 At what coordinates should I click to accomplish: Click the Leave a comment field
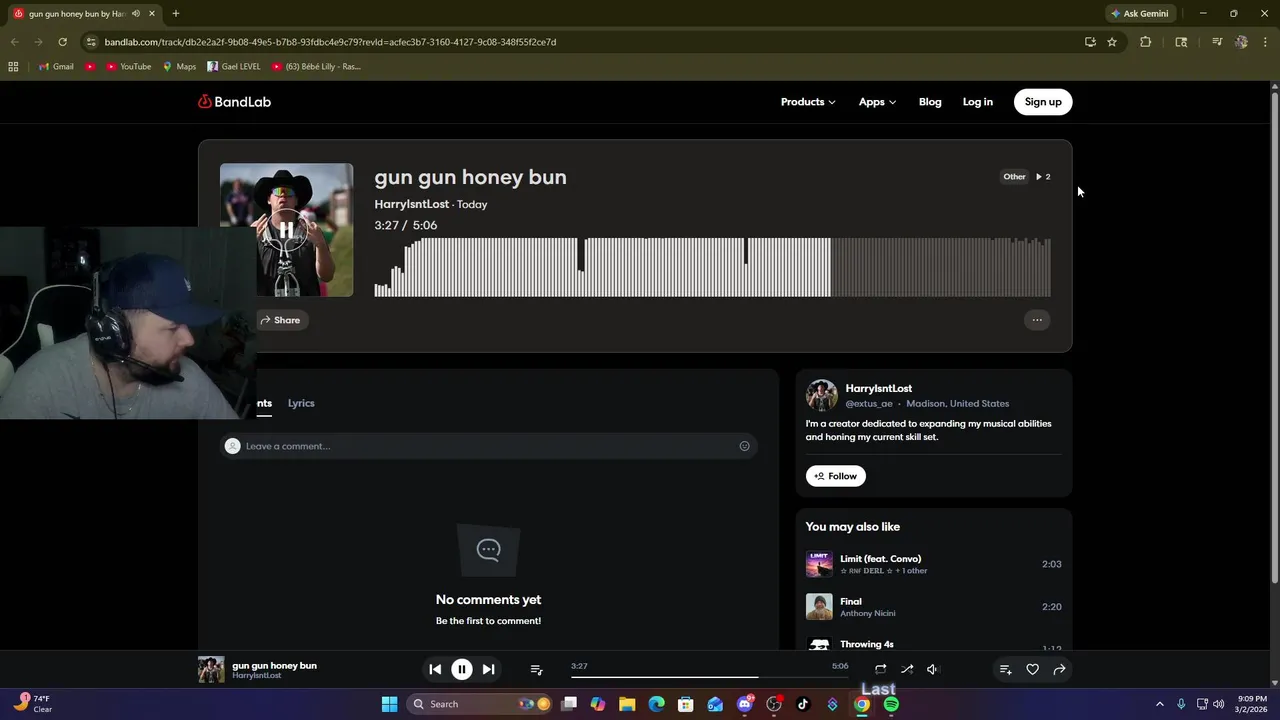pyautogui.click(x=488, y=446)
